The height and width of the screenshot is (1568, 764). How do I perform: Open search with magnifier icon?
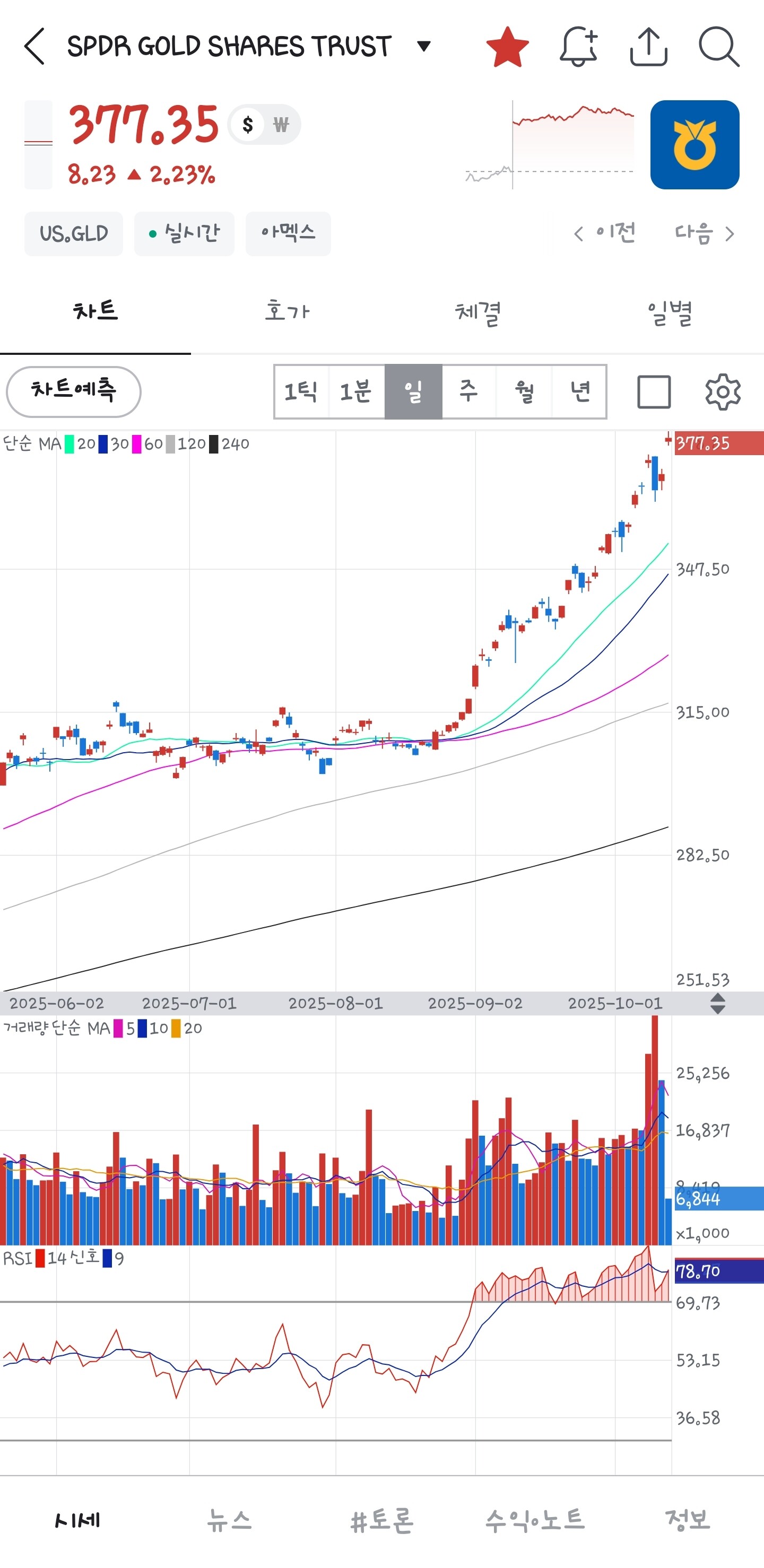pyautogui.click(x=719, y=46)
